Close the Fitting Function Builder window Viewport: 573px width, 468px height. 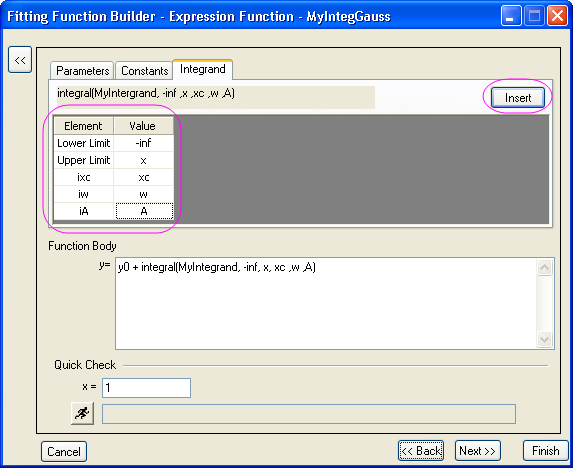[x=557, y=16]
